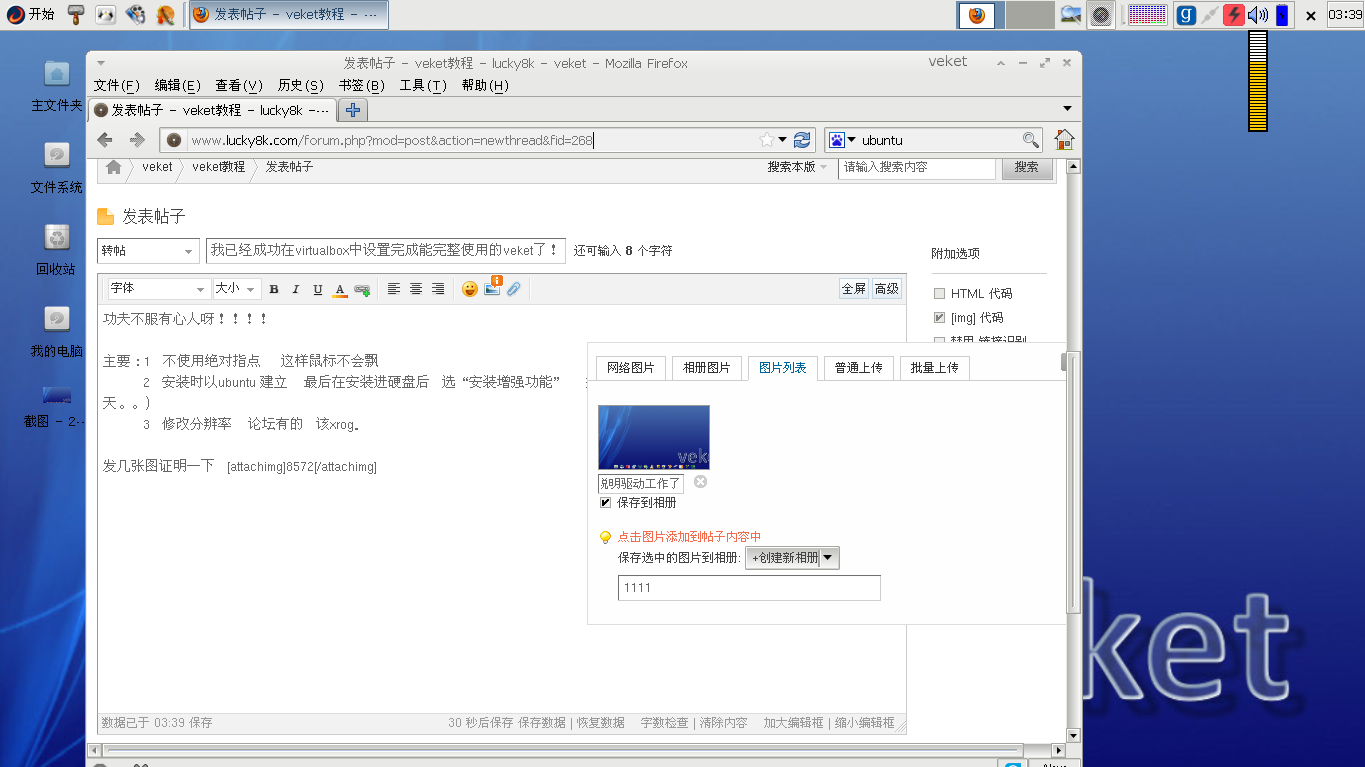Go back with Firefox back arrow
The image size is (1365, 767).
click(105, 140)
